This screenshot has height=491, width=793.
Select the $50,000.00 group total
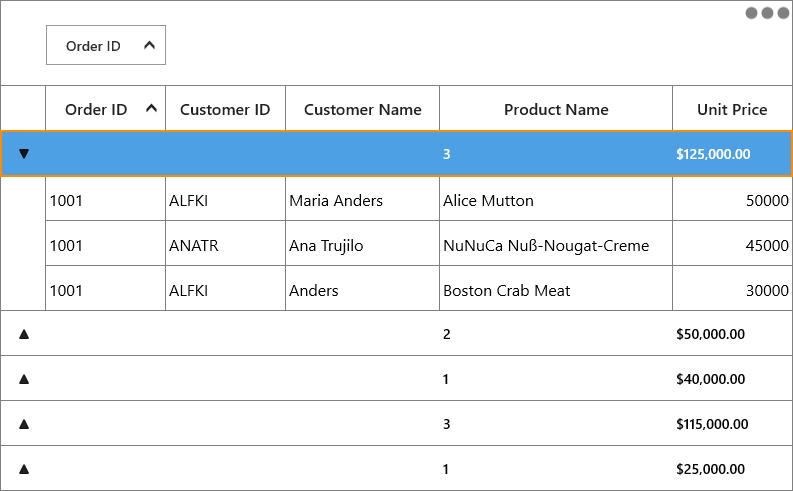click(x=710, y=334)
